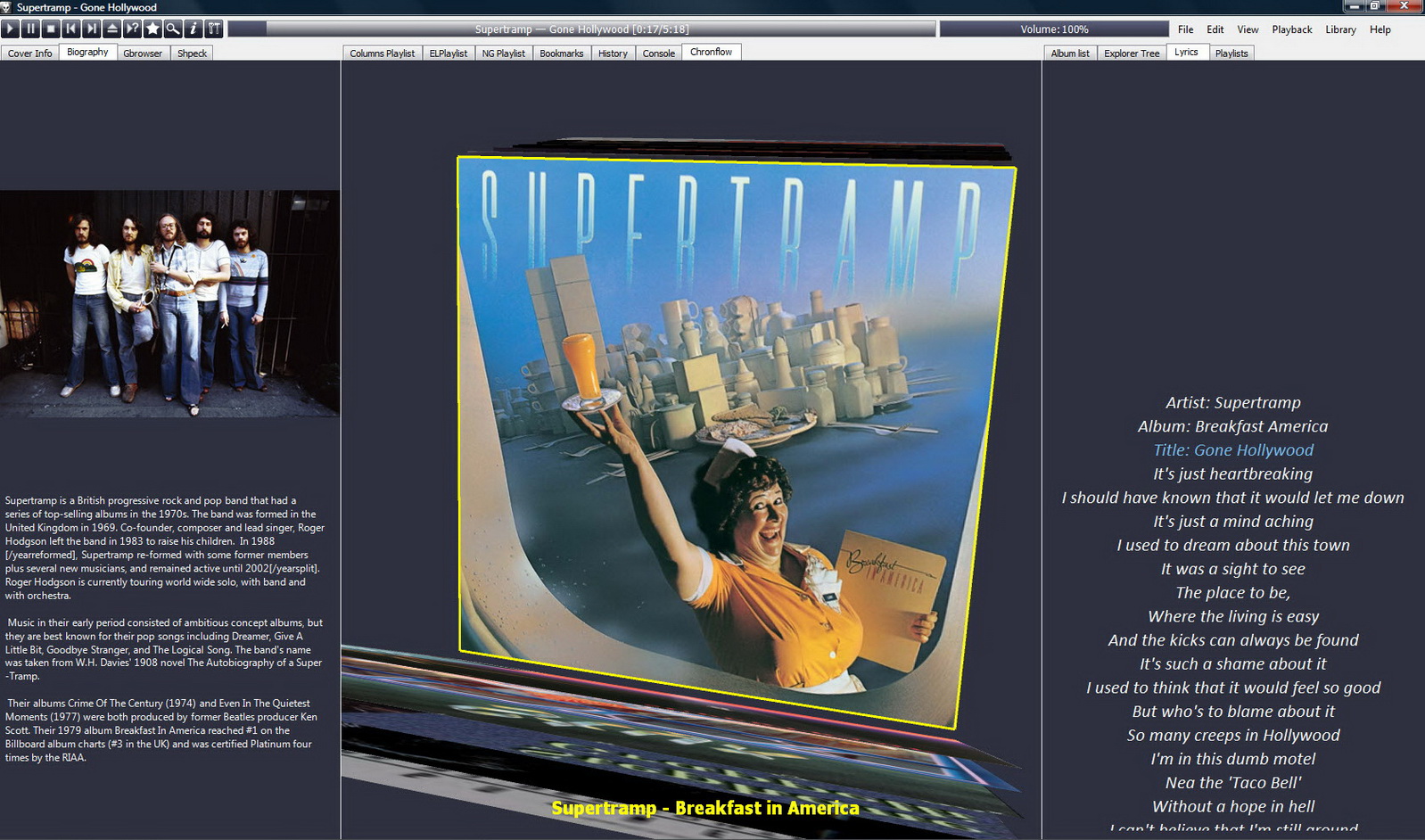Open the Playback menu
Viewport: 1425px width, 840px height.
pyautogui.click(x=1292, y=29)
